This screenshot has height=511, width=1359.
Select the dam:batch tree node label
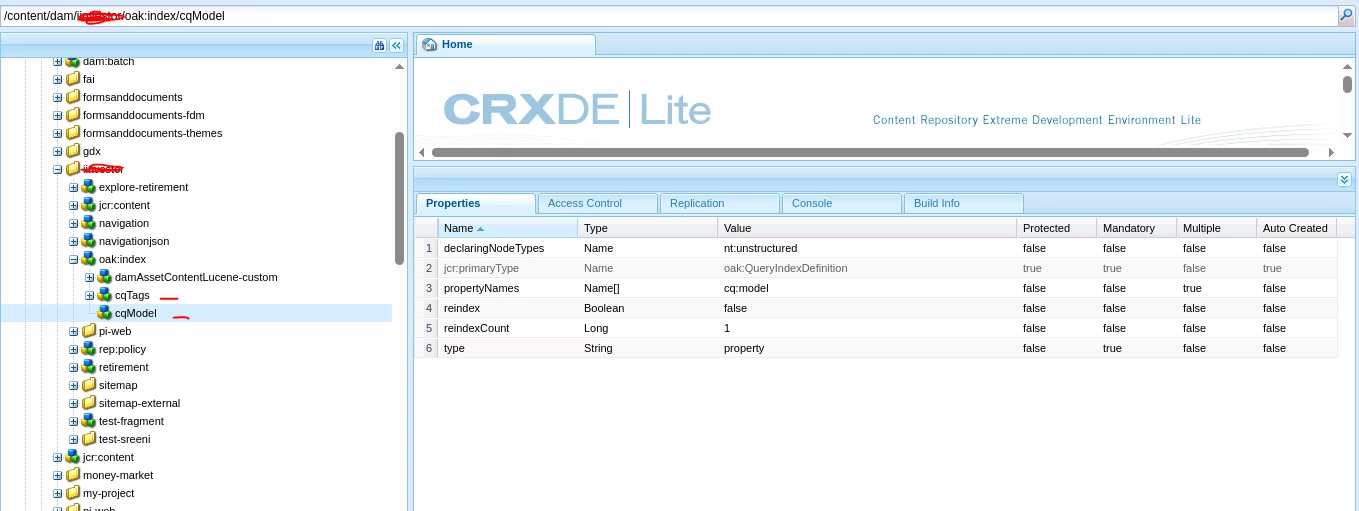[109, 62]
